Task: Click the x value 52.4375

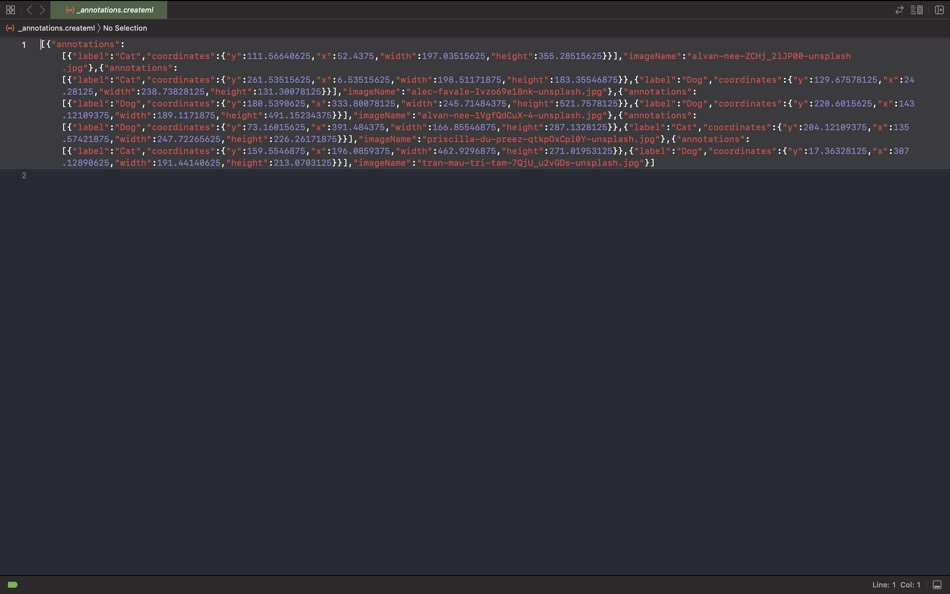Action: (356, 56)
